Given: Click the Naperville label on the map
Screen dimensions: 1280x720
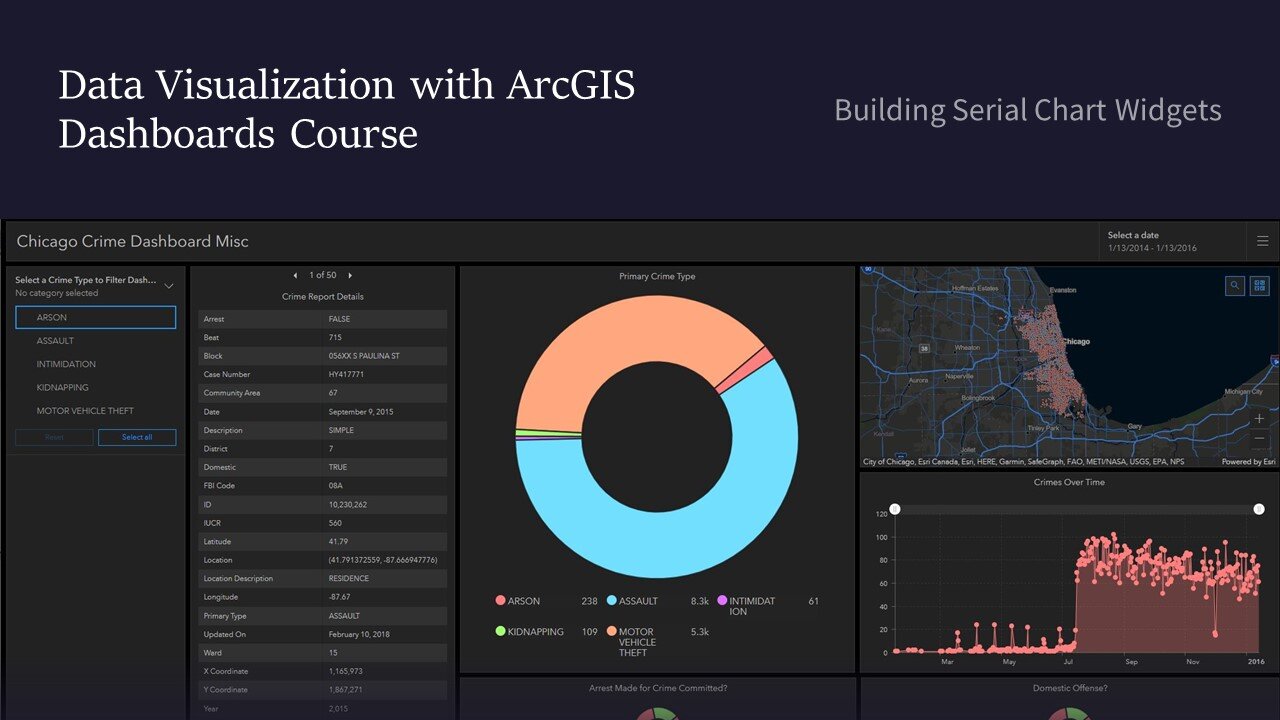Looking at the screenshot, I should (960, 377).
